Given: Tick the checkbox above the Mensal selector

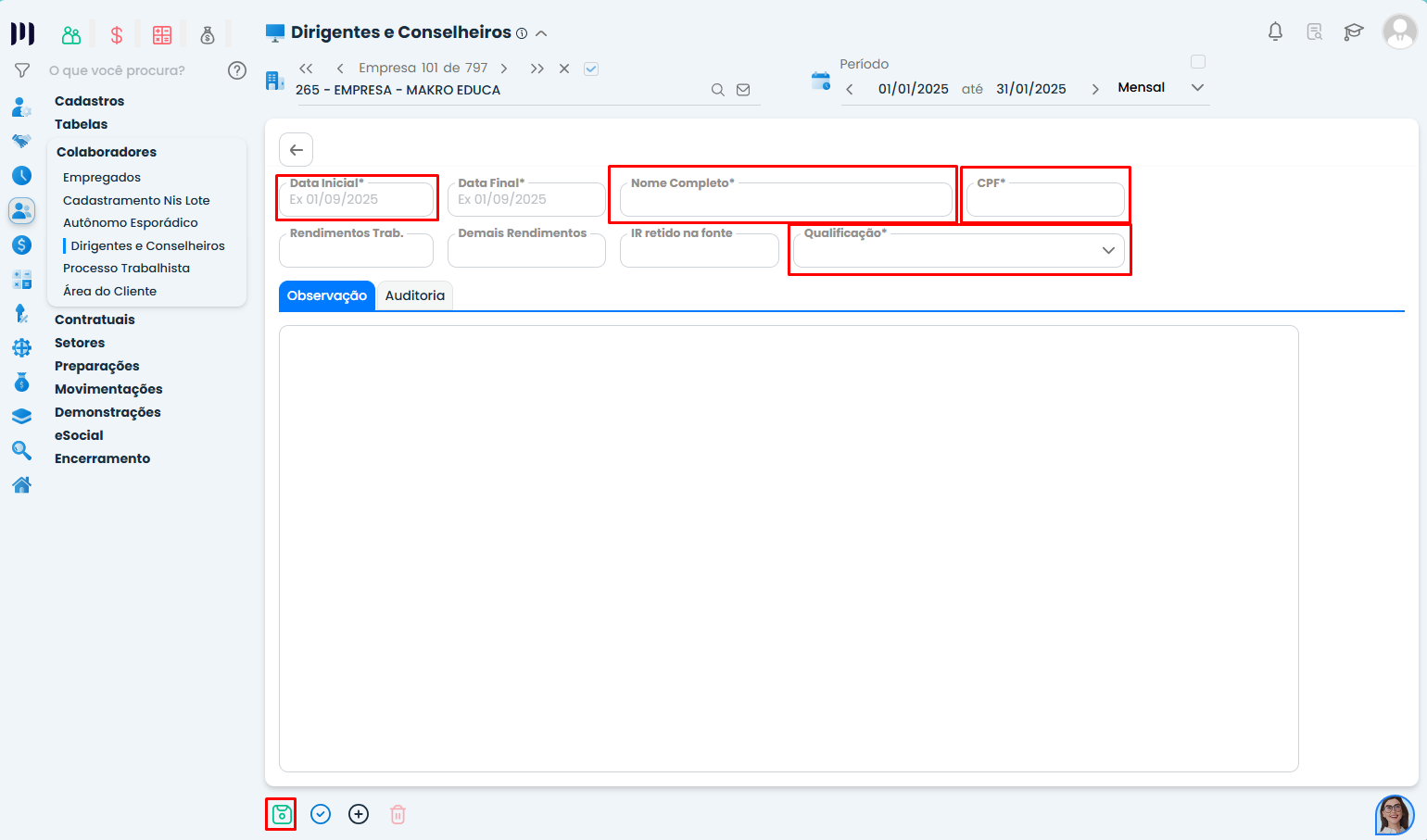Looking at the screenshot, I should pyautogui.click(x=1198, y=62).
